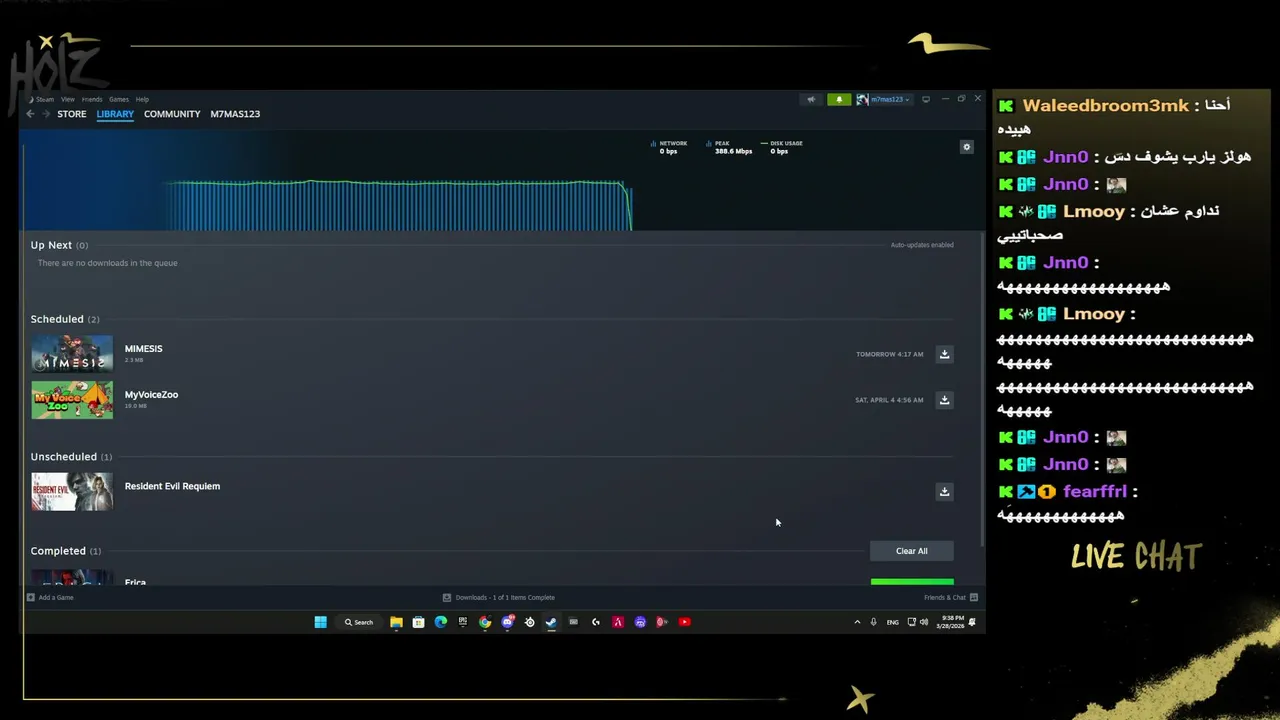
Task: Click the DISK USAGE 0 bps statistic
Action: pos(783,147)
